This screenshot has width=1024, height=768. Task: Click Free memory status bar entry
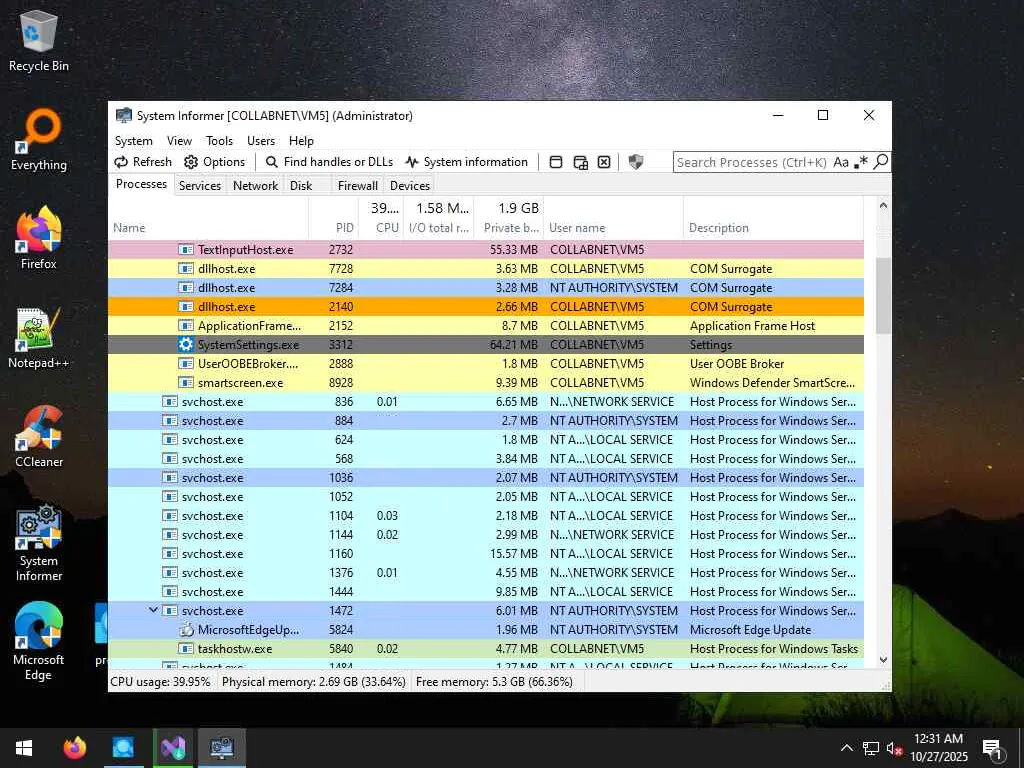point(494,682)
